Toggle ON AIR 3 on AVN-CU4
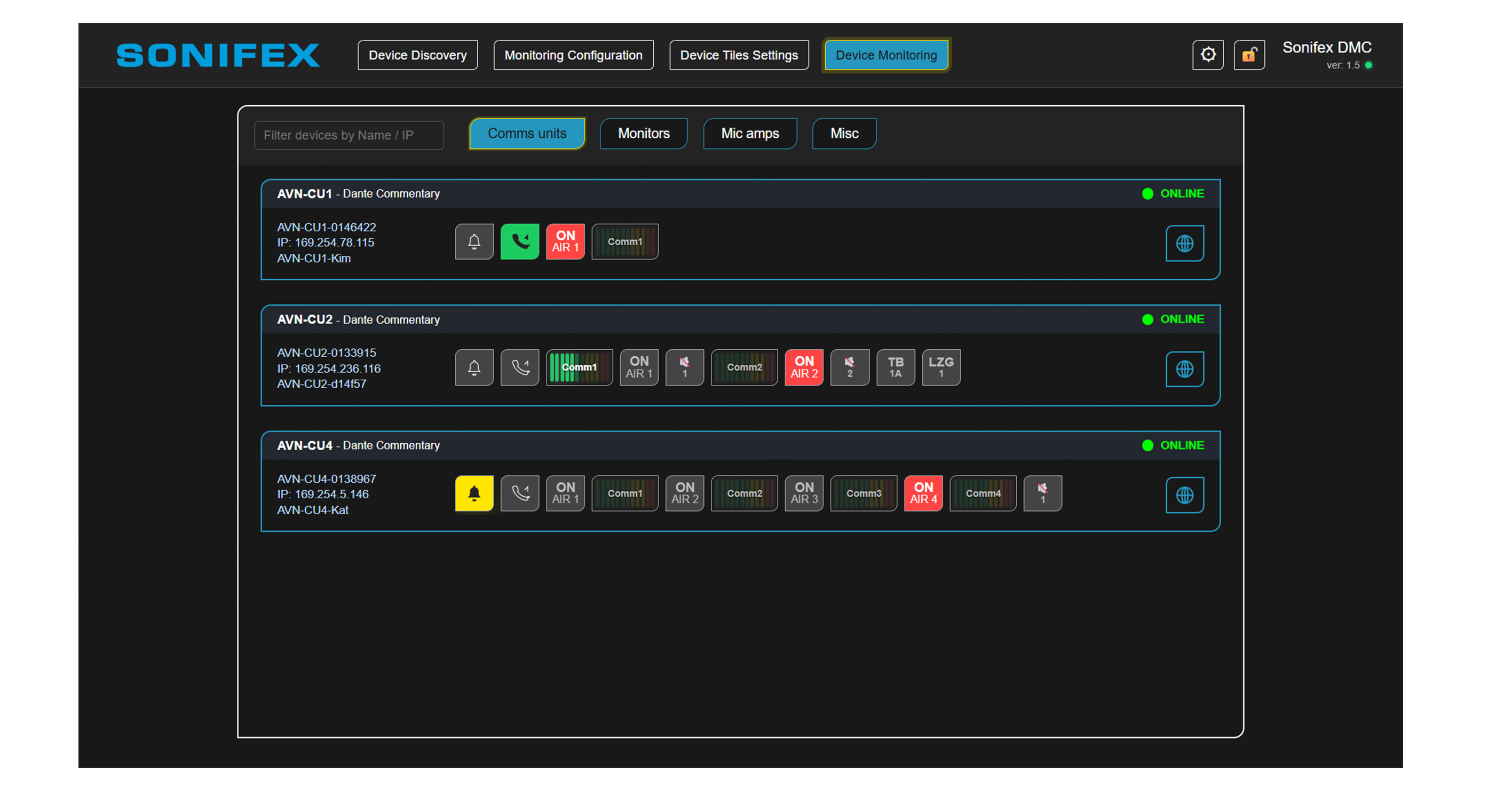The height and width of the screenshot is (801, 1512). coord(804,493)
